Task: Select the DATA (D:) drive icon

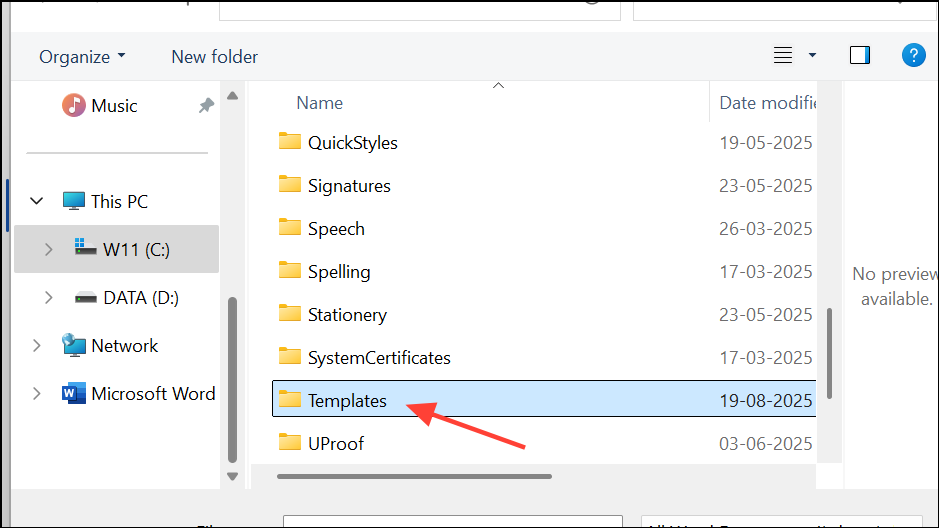Action: (x=86, y=297)
